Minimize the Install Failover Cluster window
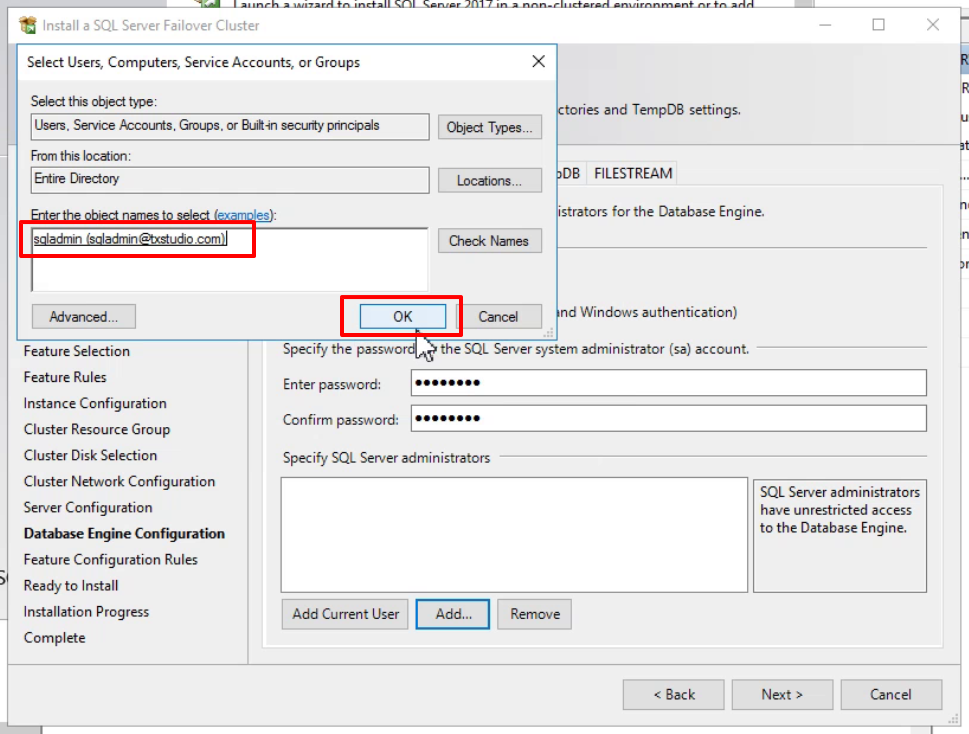The width and height of the screenshot is (969, 734). [825, 25]
